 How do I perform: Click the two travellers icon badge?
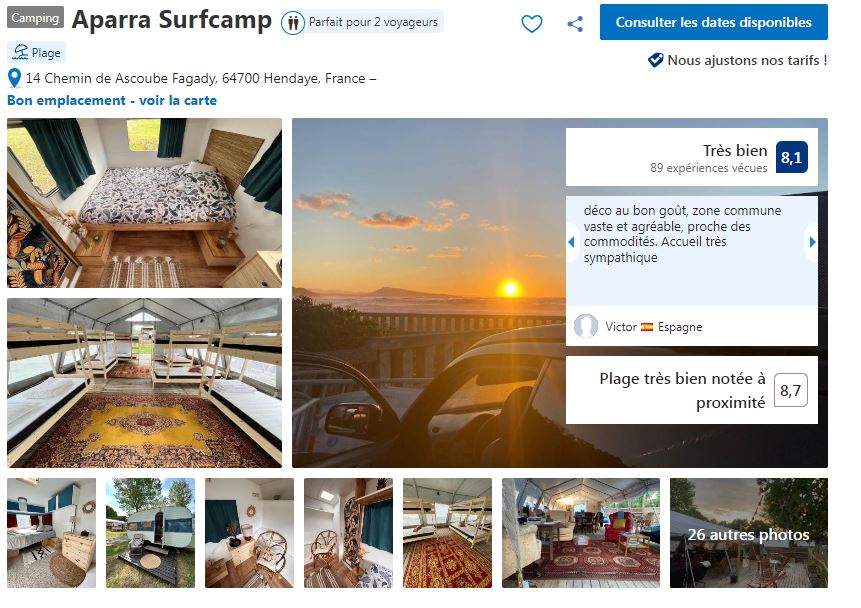tap(293, 22)
